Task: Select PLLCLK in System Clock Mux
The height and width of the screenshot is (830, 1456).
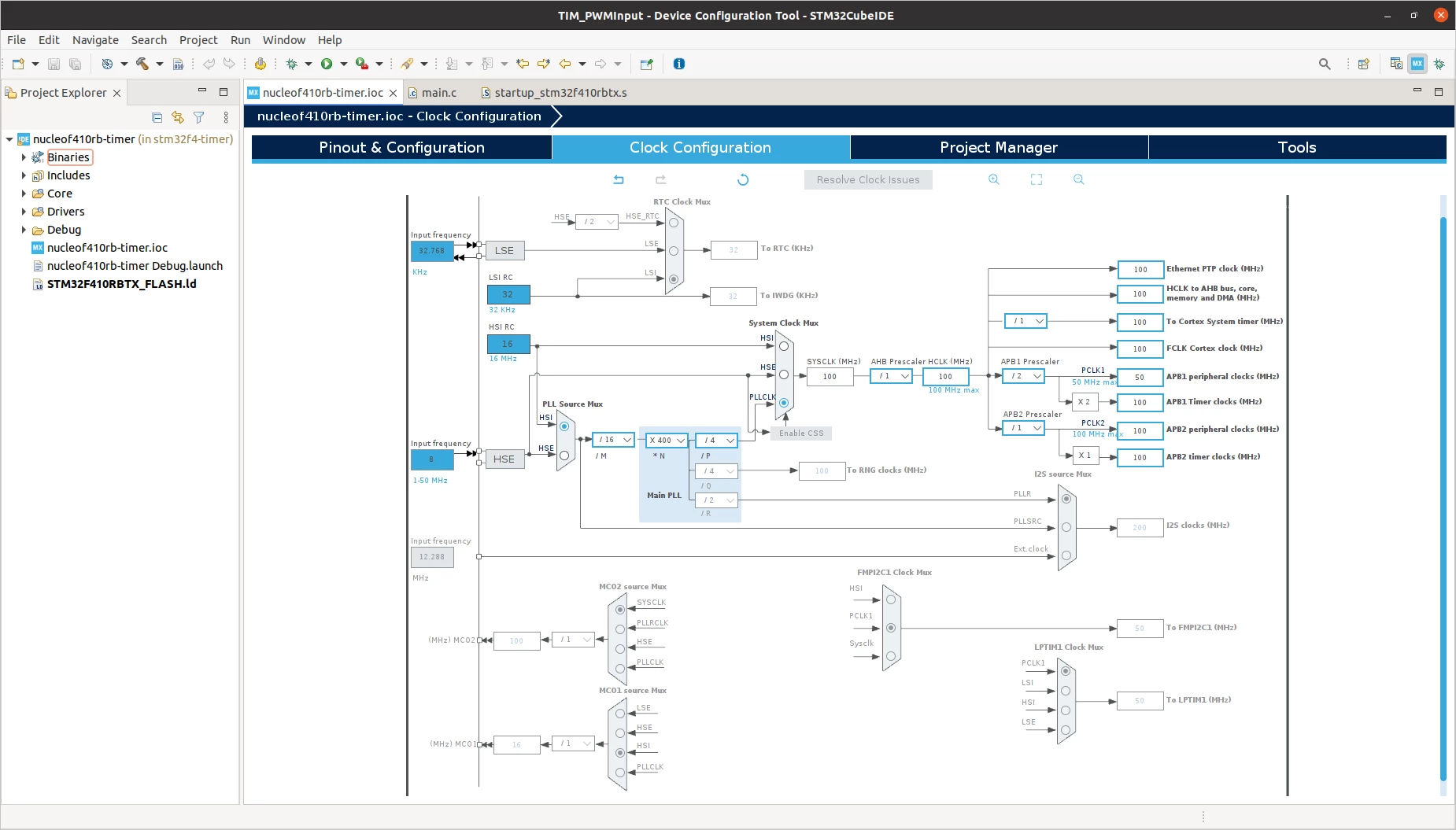Action: point(784,403)
